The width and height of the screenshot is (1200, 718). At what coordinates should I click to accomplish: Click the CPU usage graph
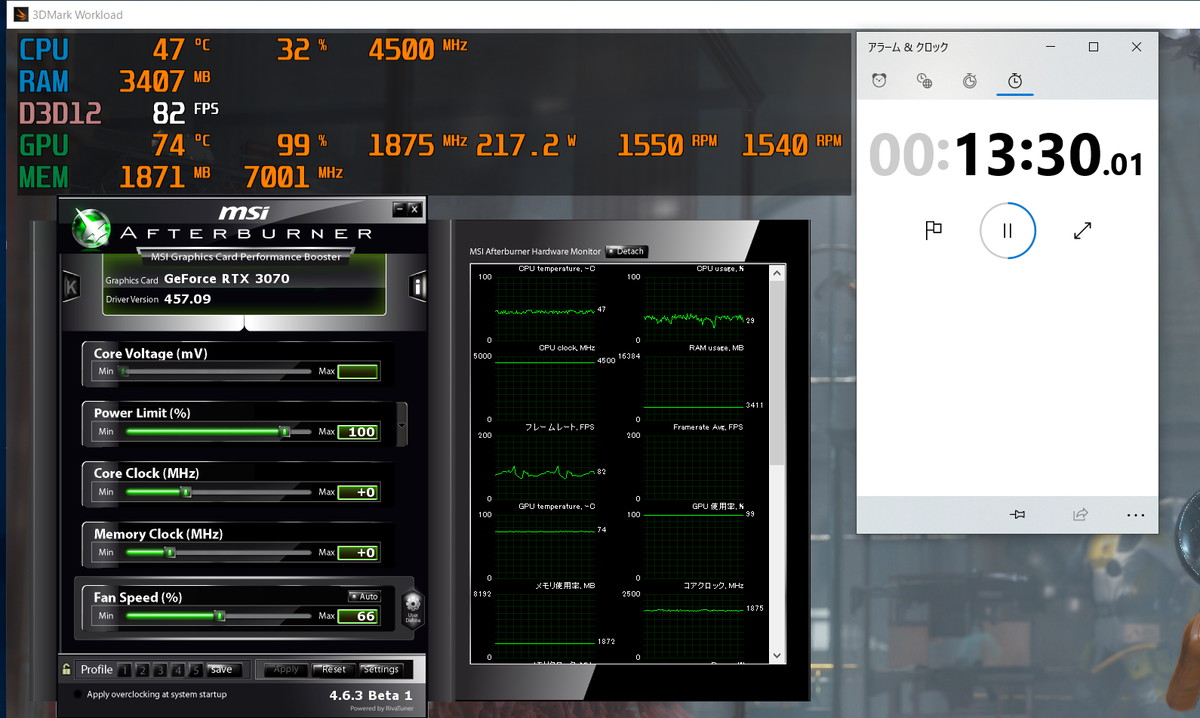click(695, 311)
